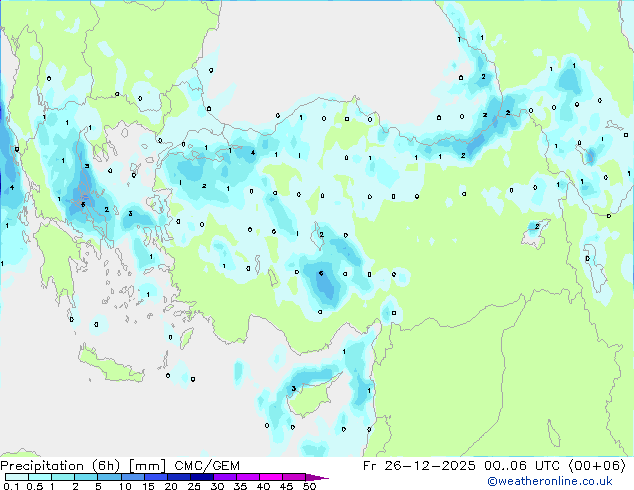Viewport: 634px width, 490px height.
Task: Click the '3' value beside western Cyprus
Action: [x=294, y=389]
